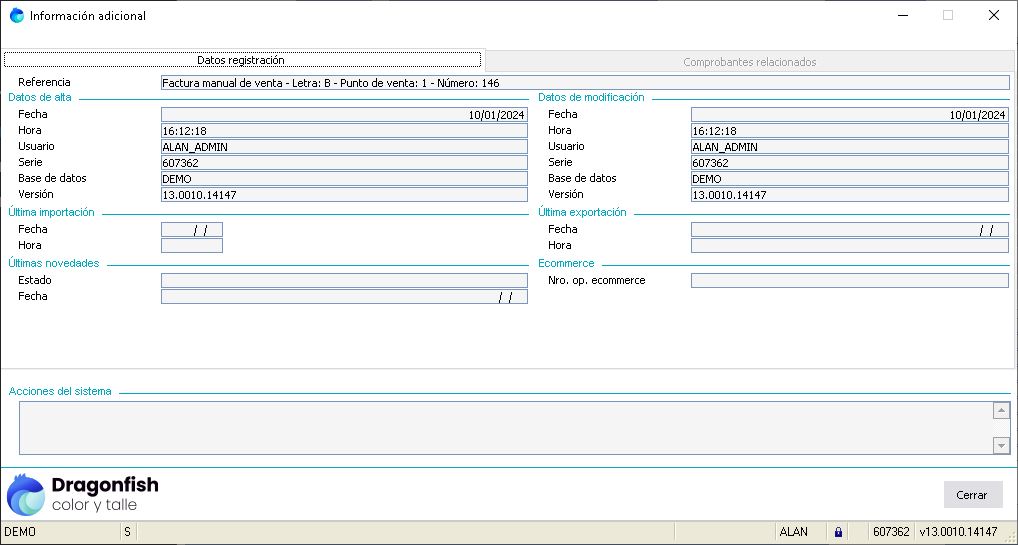Viewport: 1018px width, 545px height.
Task: Click the Datos de modificación Base de datos field
Action: [850, 179]
